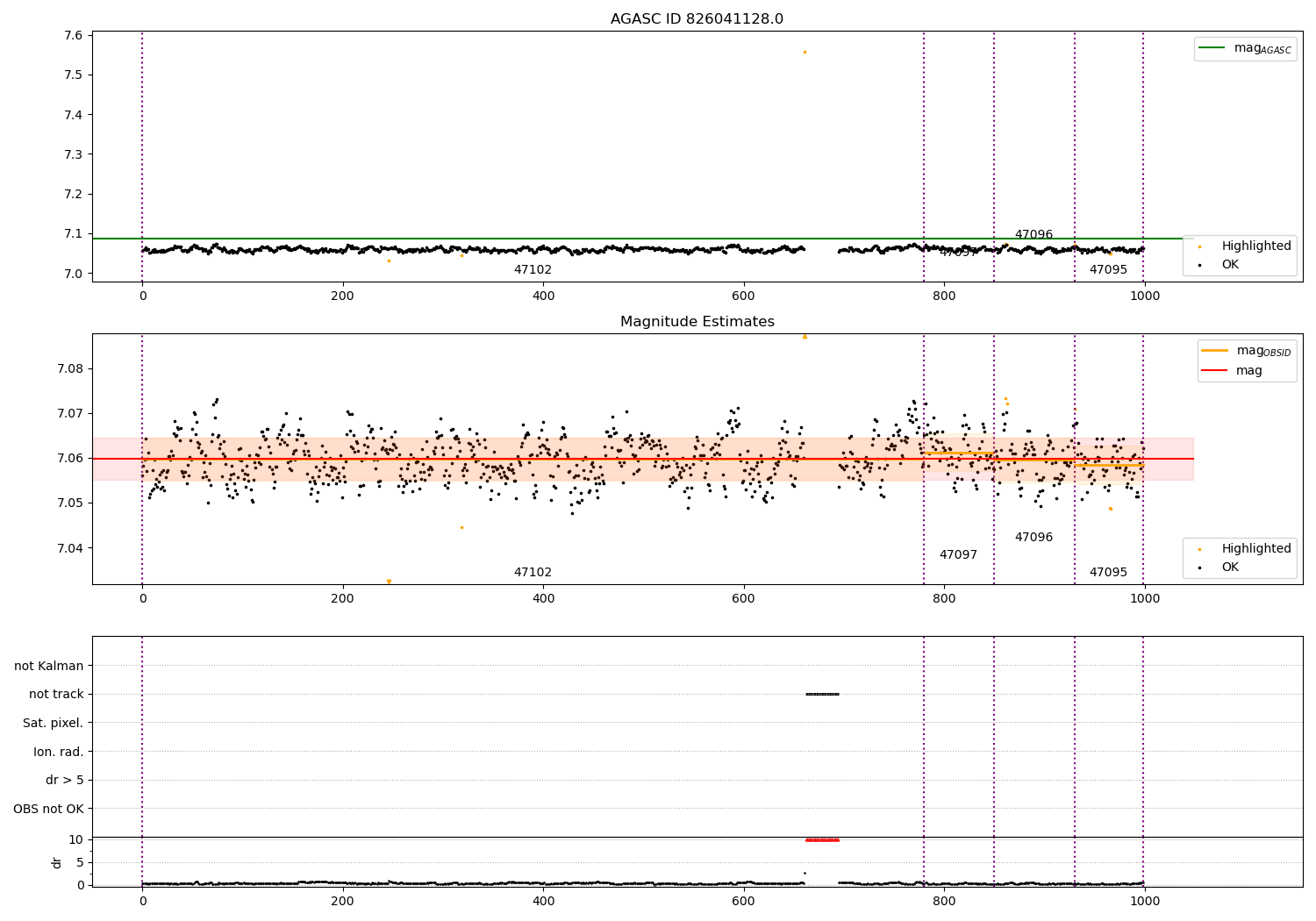Click the 47097 obsid label in the middle plot

958,555
